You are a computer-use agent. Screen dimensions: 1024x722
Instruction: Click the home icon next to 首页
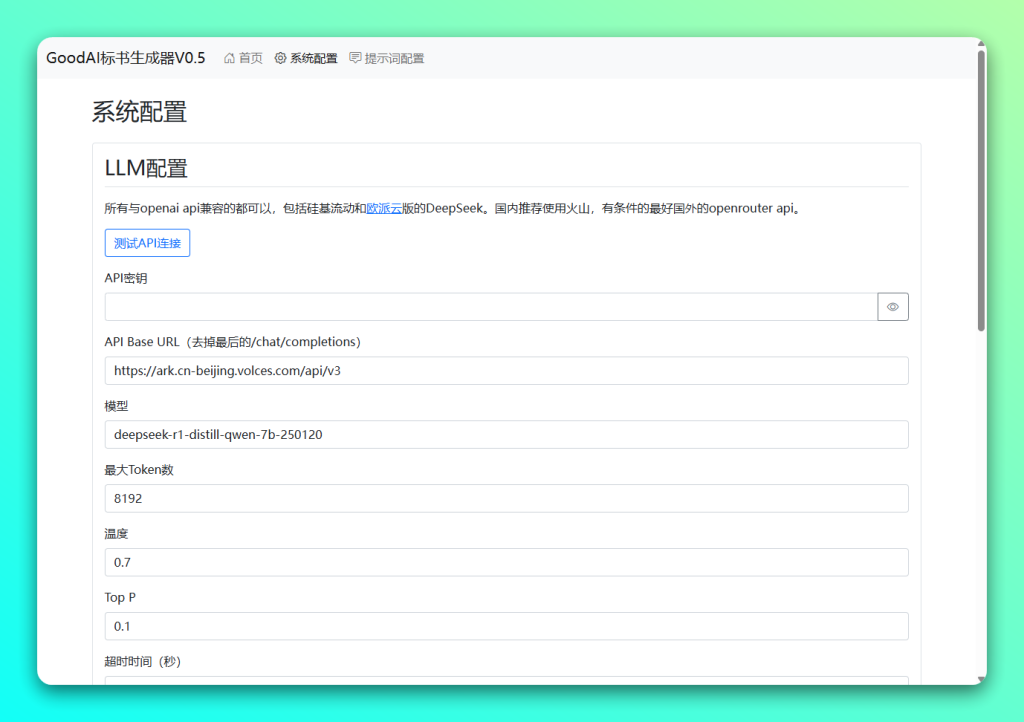[x=228, y=58]
